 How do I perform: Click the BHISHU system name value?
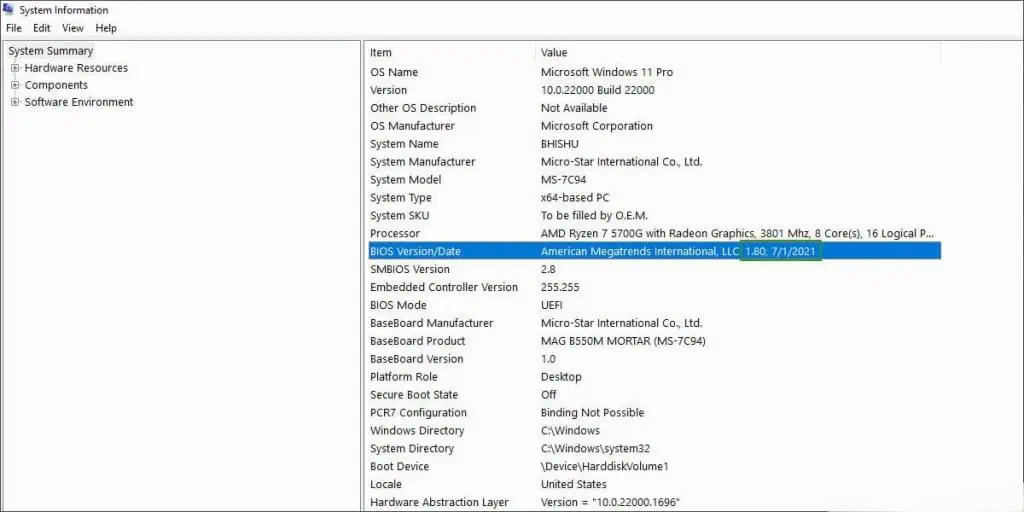point(560,144)
